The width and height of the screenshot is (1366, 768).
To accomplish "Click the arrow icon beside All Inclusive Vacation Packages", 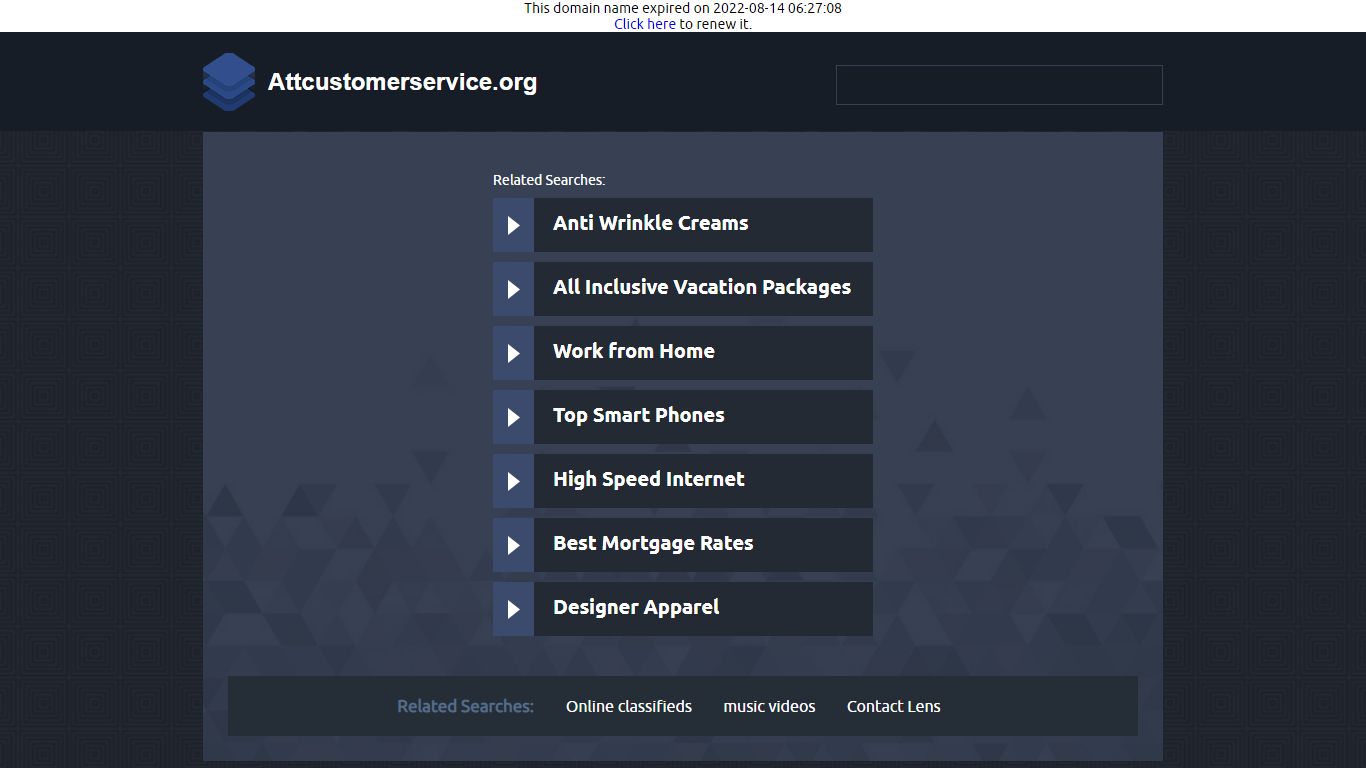I will coord(513,289).
